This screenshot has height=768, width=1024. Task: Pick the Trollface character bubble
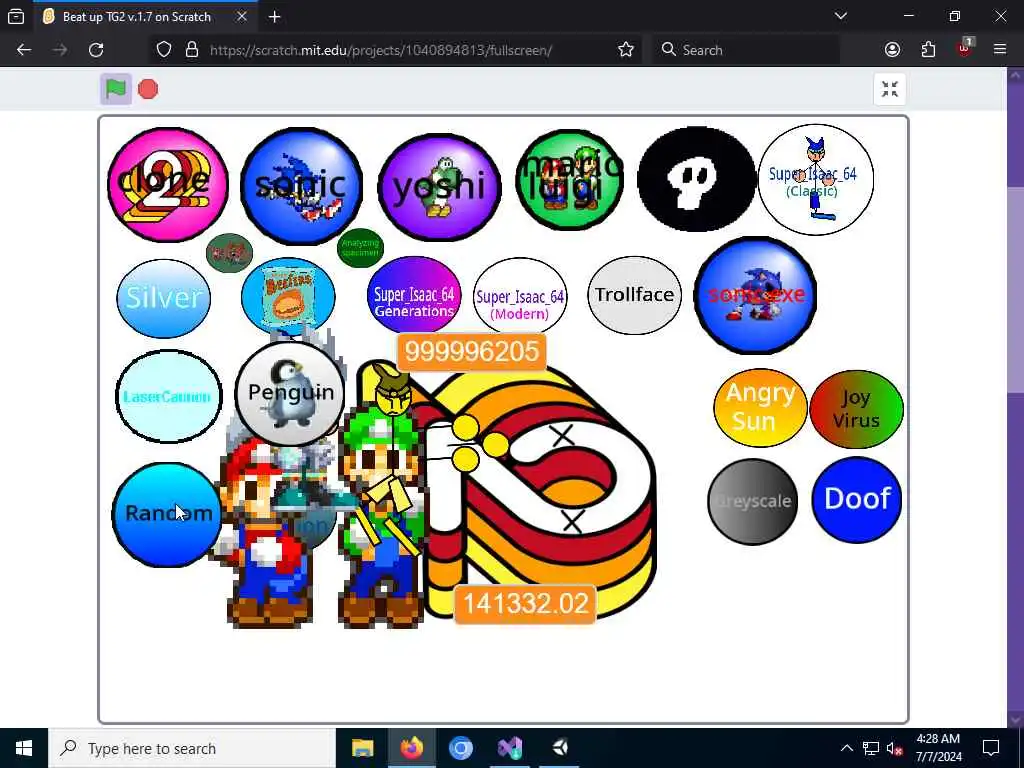click(x=634, y=295)
